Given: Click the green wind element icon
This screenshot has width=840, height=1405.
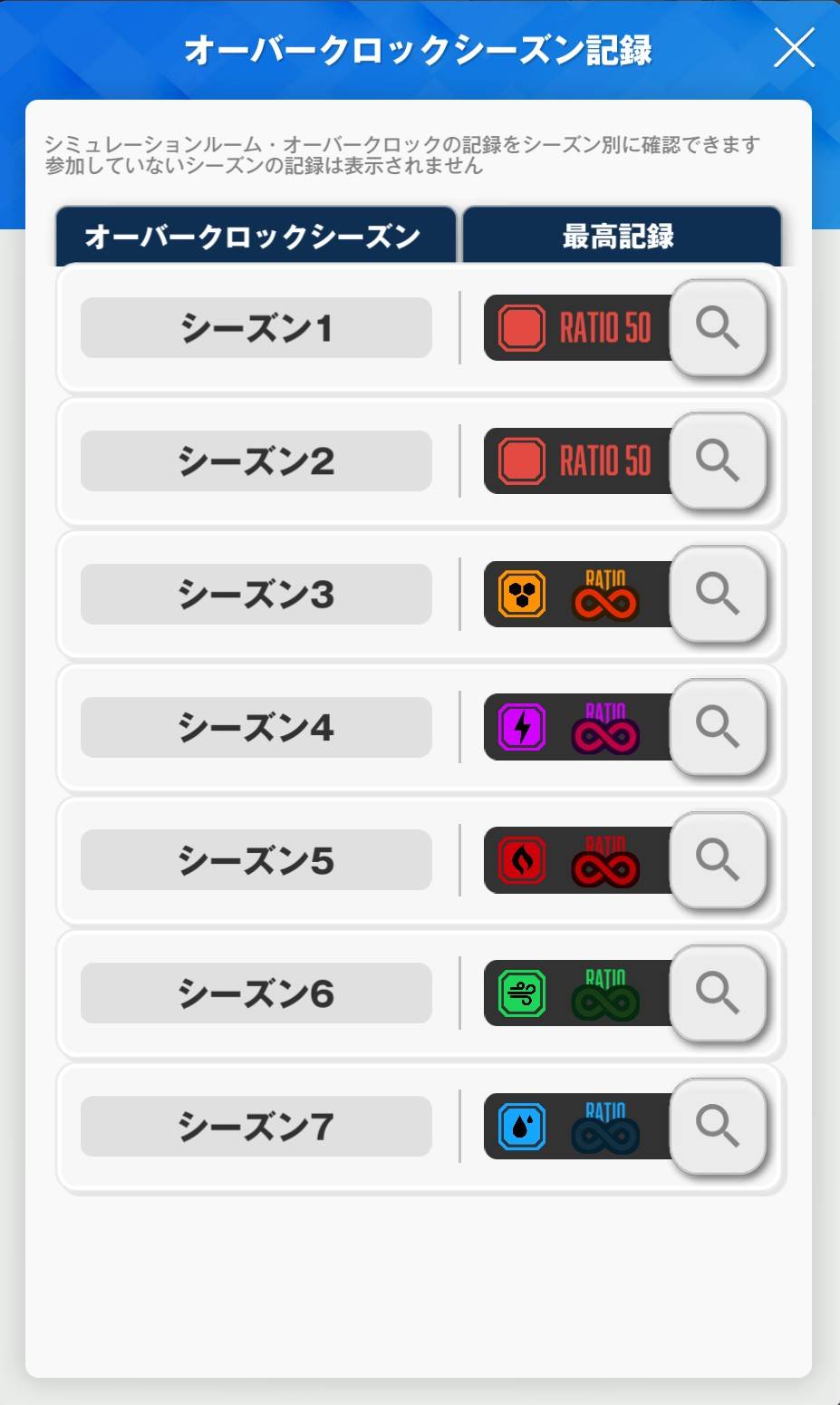Looking at the screenshot, I should (x=522, y=993).
